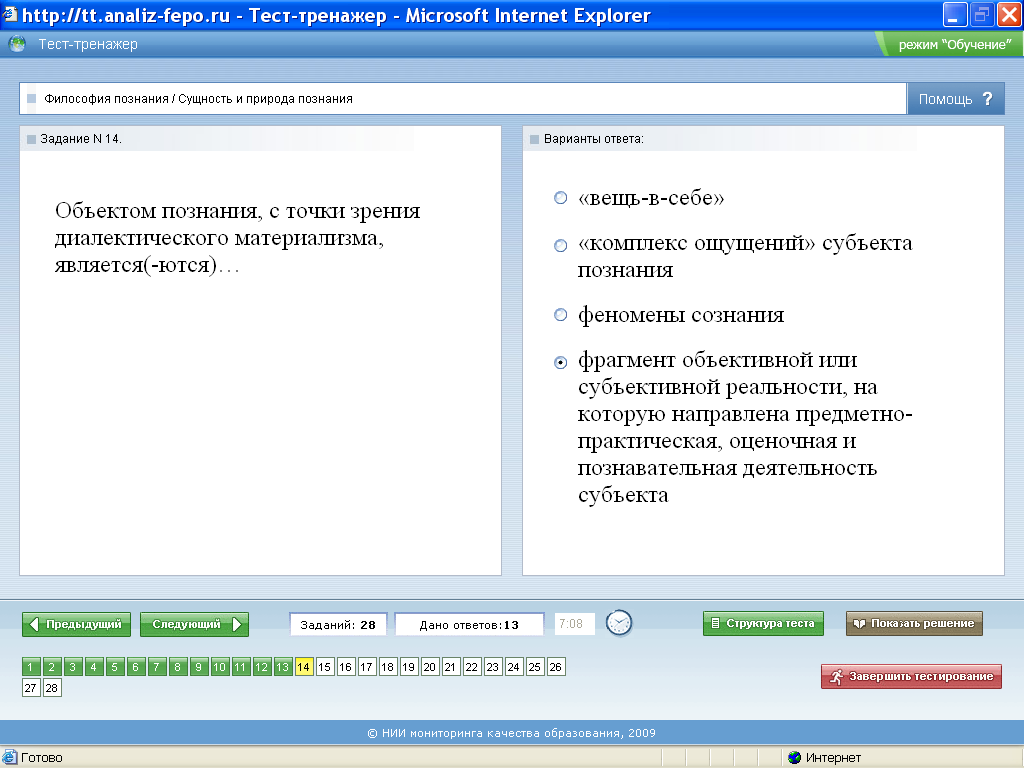Image resolution: width=1024 pixels, height=768 pixels.
Task: Open Структура теста
Action: coord(763,624)
